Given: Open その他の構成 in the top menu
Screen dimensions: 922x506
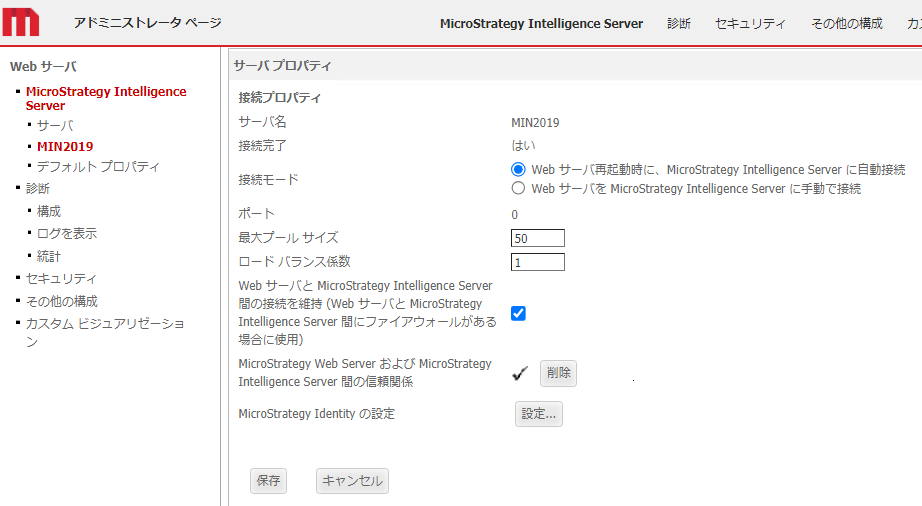Looking at the screenshot, I should pos(847,24).
